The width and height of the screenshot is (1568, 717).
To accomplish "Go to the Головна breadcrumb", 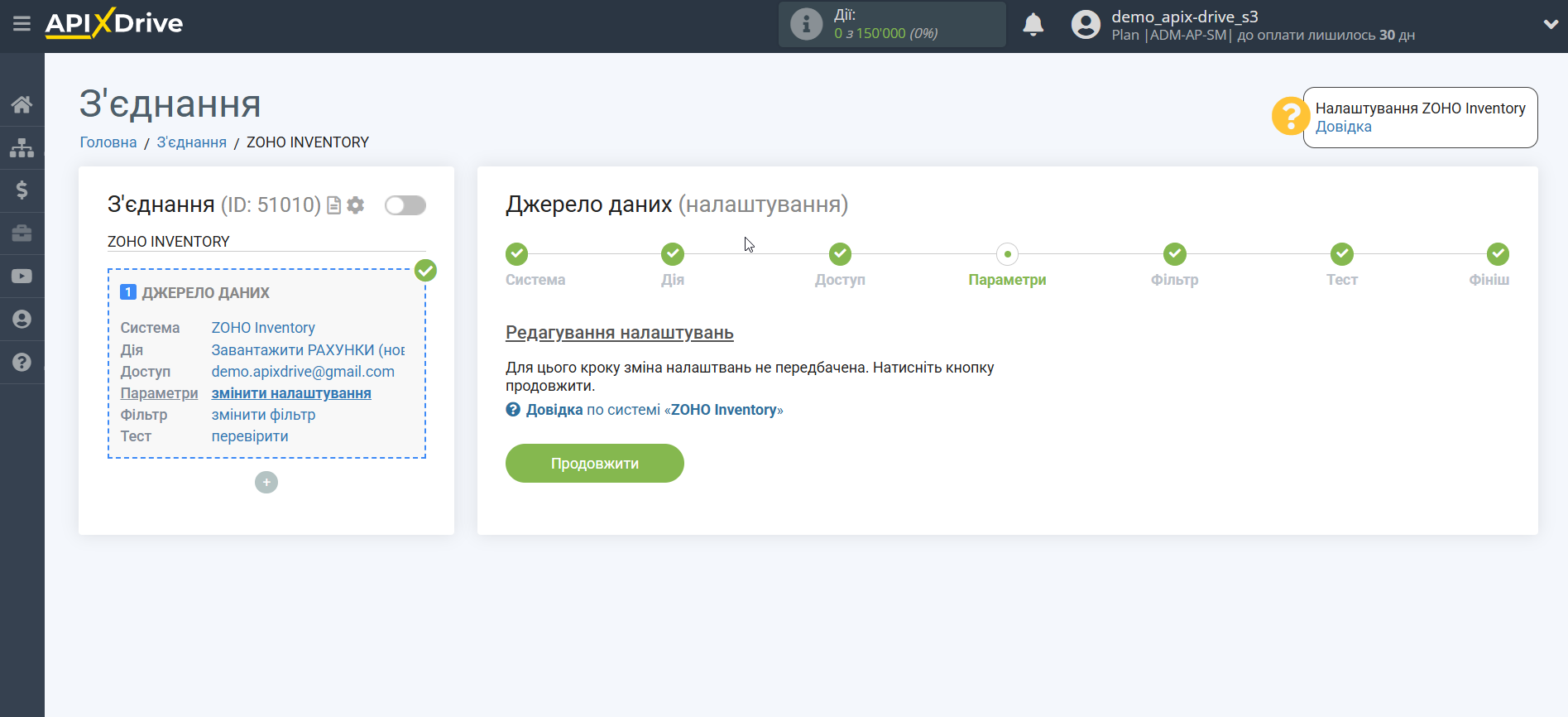I will point(108,142).
